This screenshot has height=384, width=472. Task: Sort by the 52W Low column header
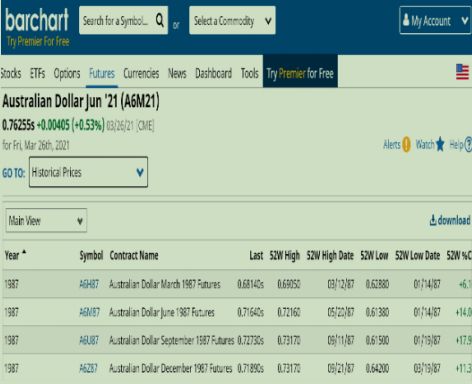374,256
